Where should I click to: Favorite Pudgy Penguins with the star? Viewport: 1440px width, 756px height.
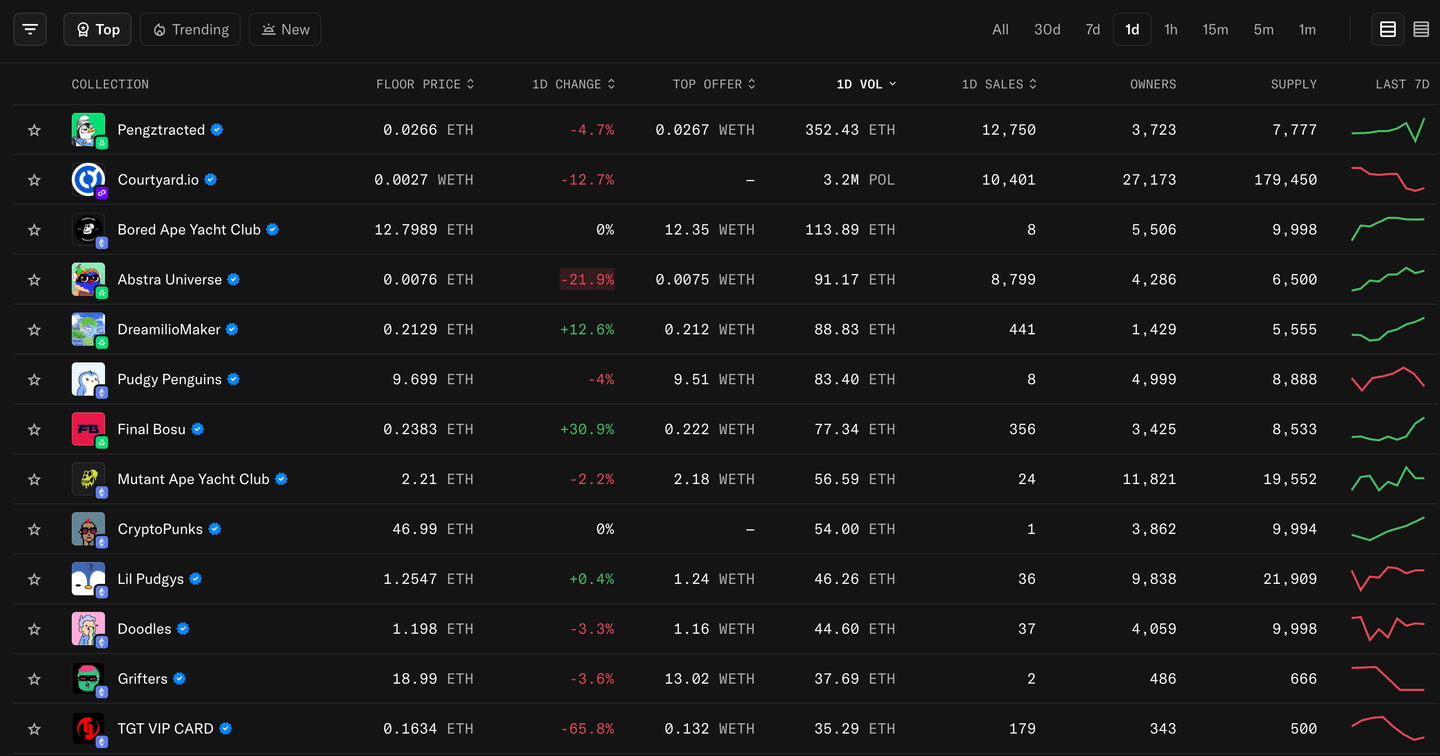pos(34,380)
